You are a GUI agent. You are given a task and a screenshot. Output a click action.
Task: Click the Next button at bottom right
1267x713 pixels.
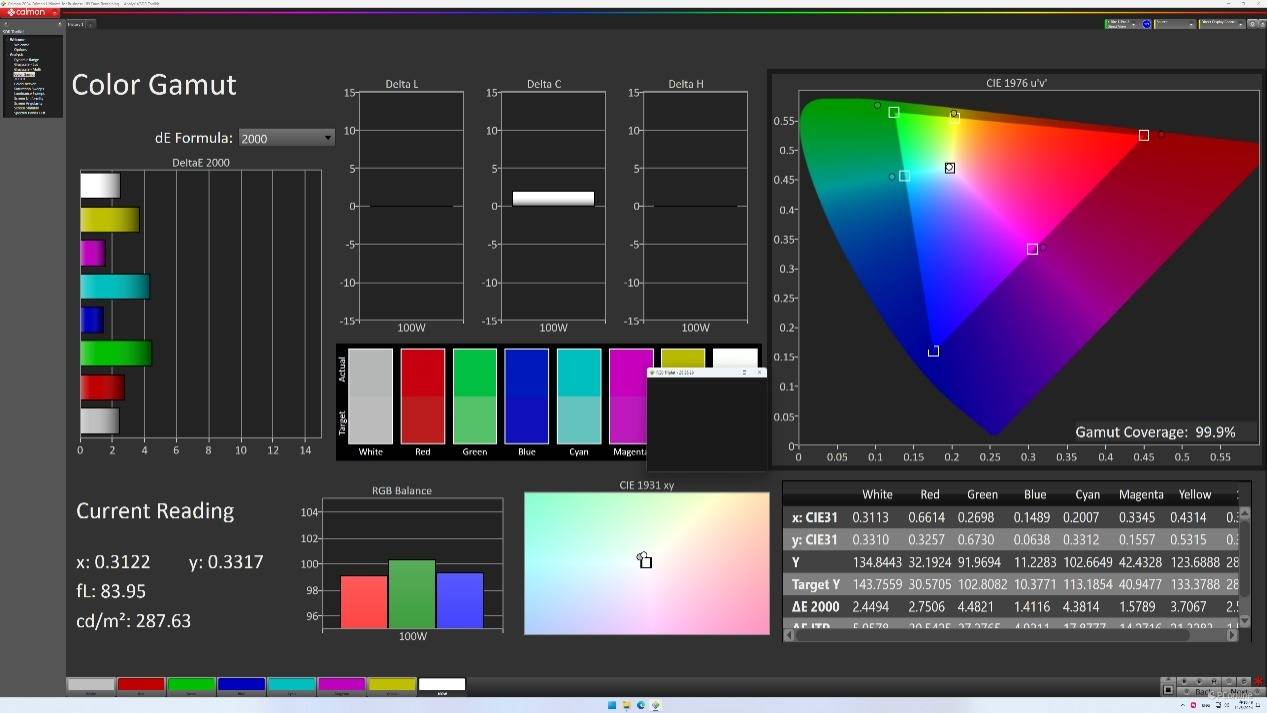tap(1239, 691)
